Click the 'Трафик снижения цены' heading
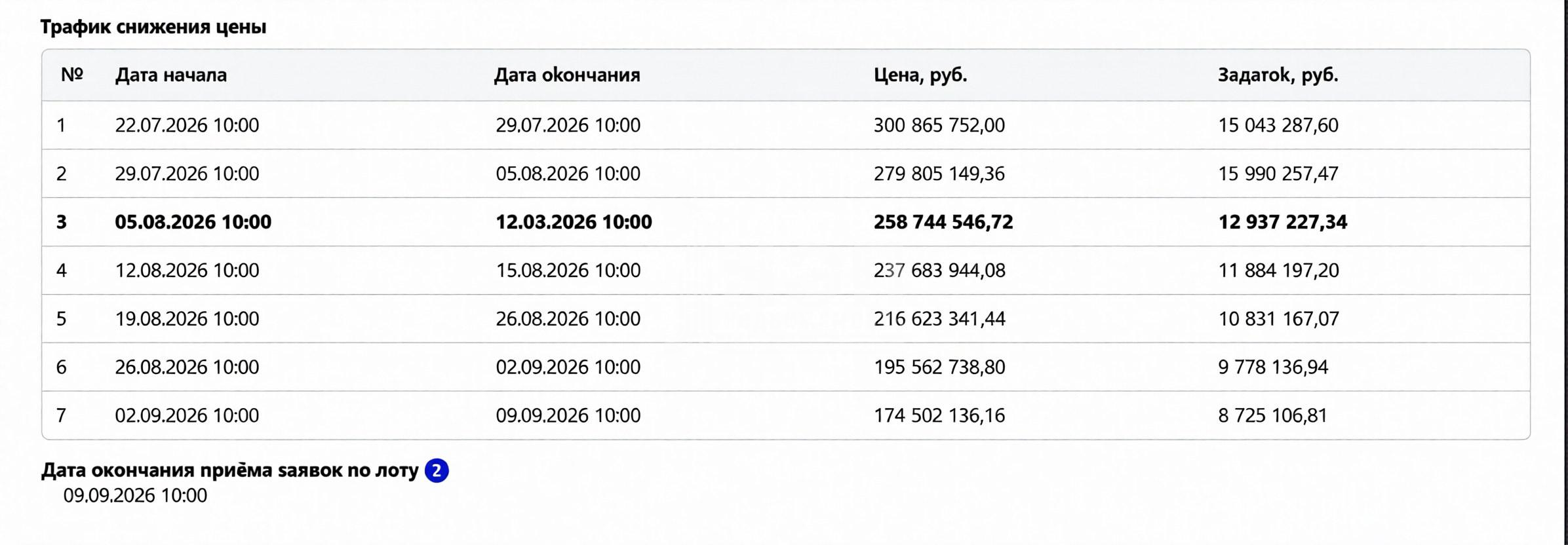The image size is (1568, 545). pos(153,27)
